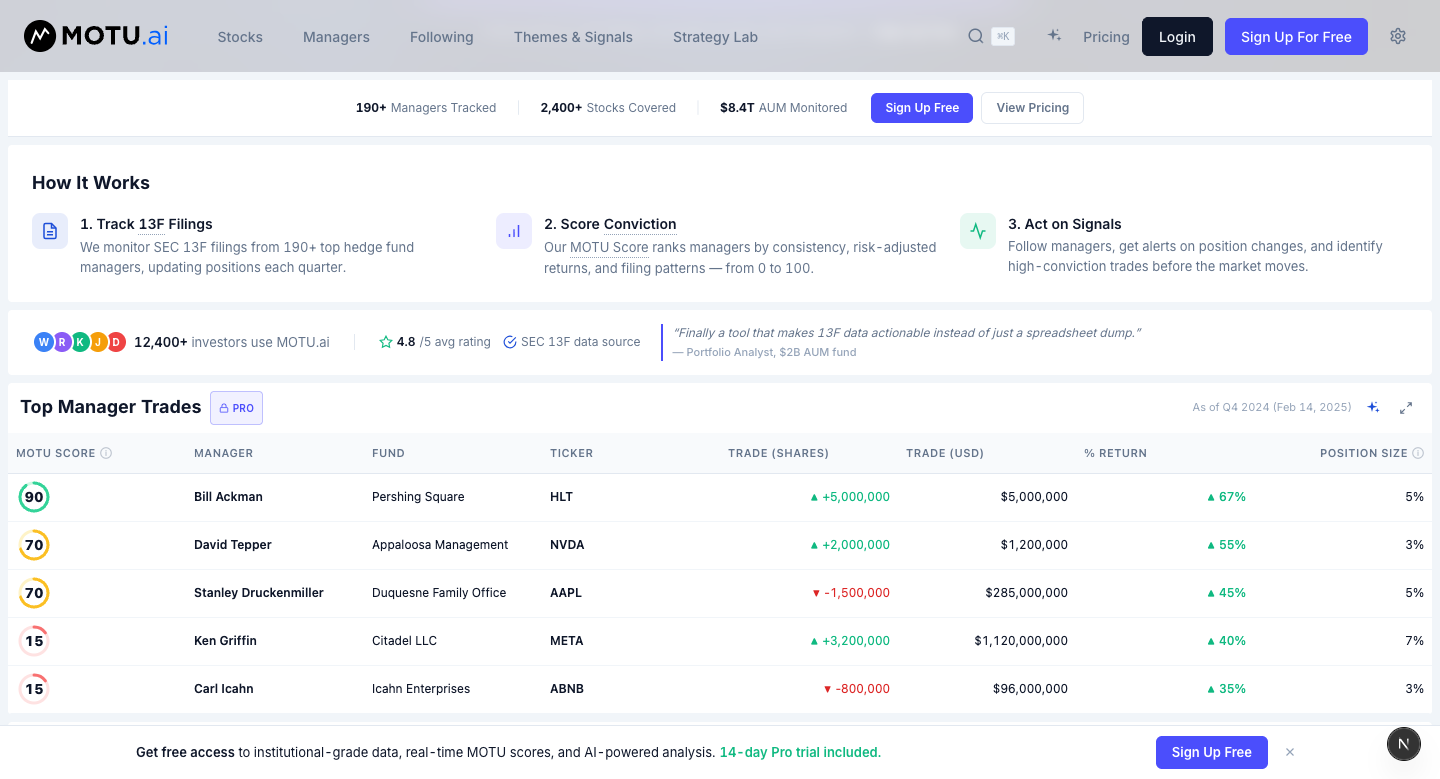Screen dimensions: 1440x779
Task: Click the star rating icon
Action: [x=386, y=342]
